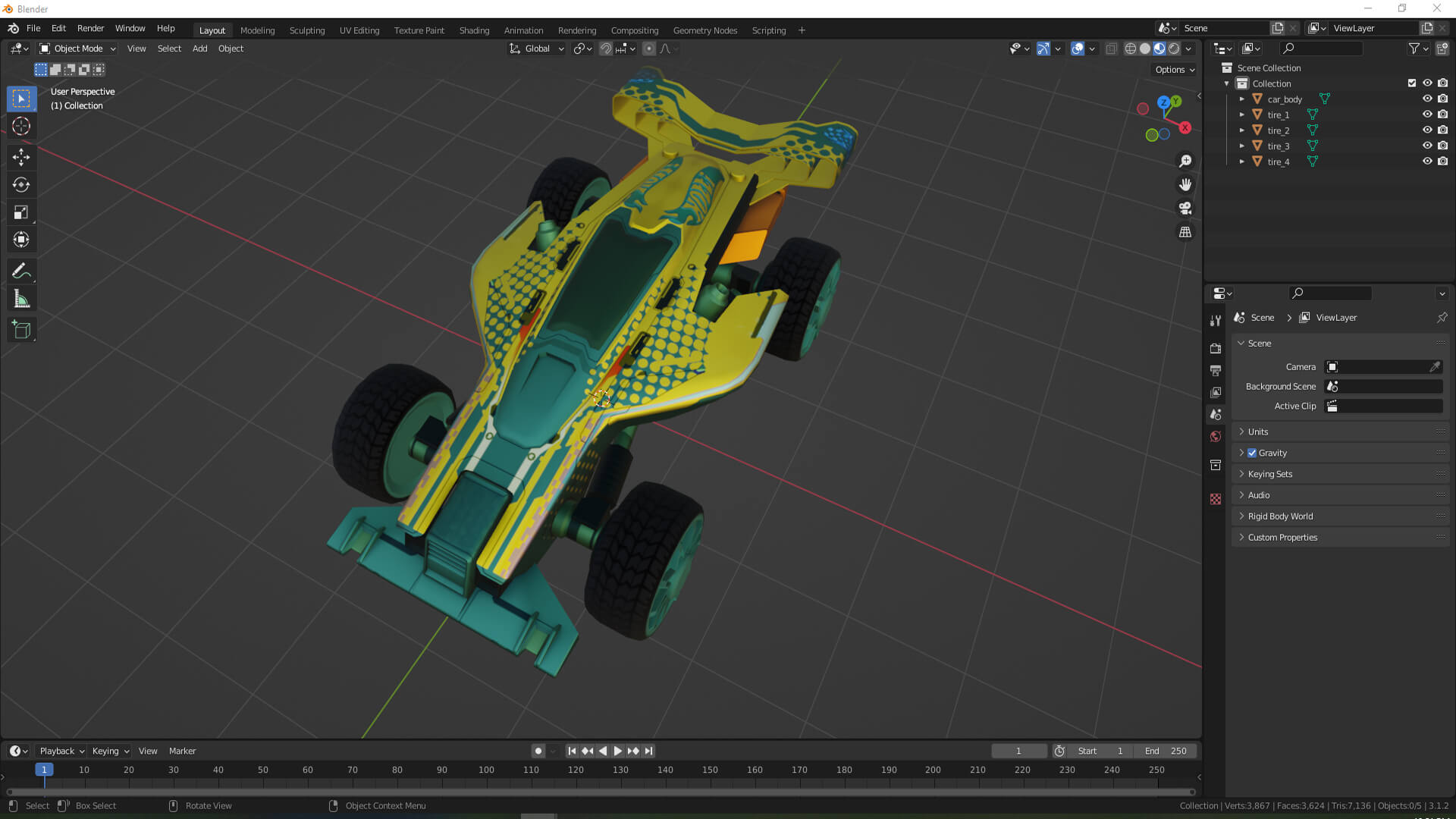Open the Render menu
Screen dimensions: 1456x819
[90, 28]
